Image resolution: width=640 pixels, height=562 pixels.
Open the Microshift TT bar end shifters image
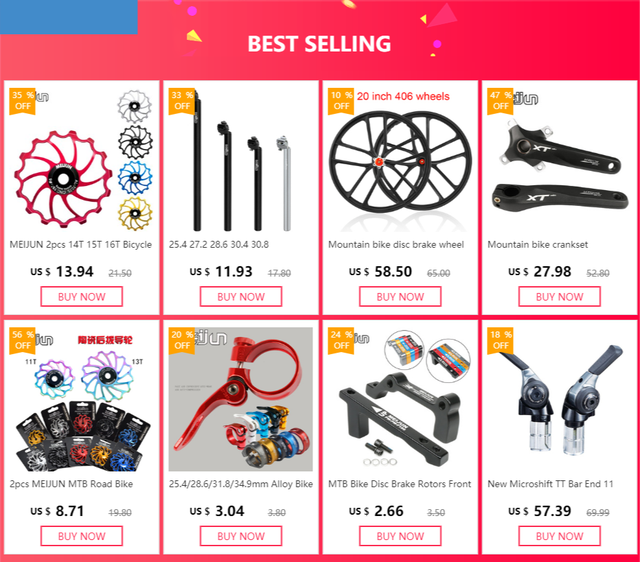pos(560,399)
